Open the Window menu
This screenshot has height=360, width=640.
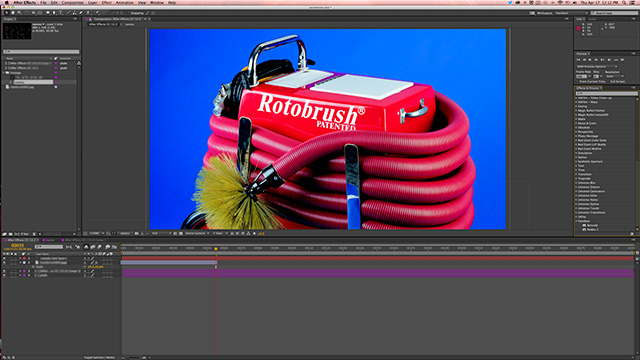pos(157,2)
